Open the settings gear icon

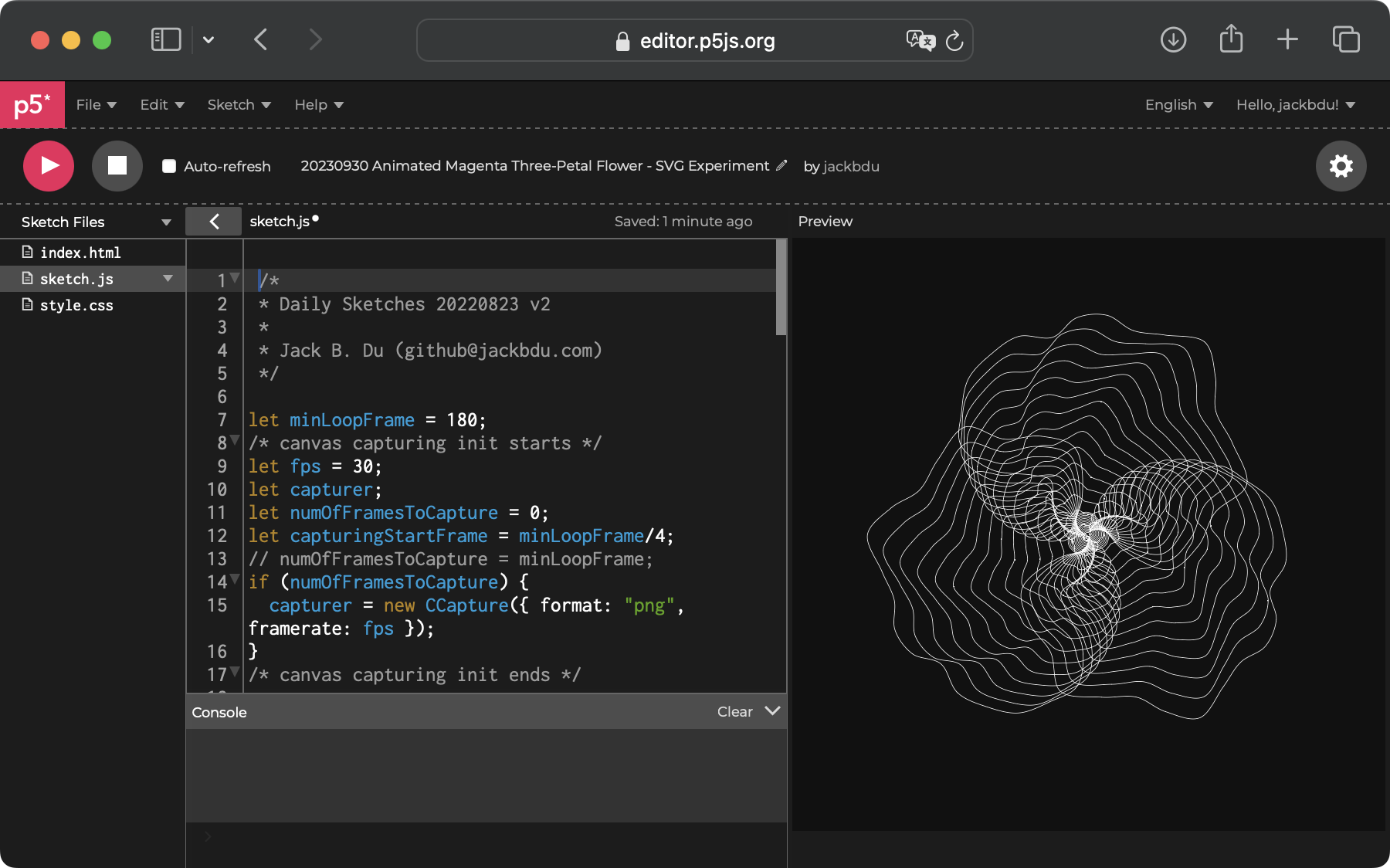pos(1341,166)
